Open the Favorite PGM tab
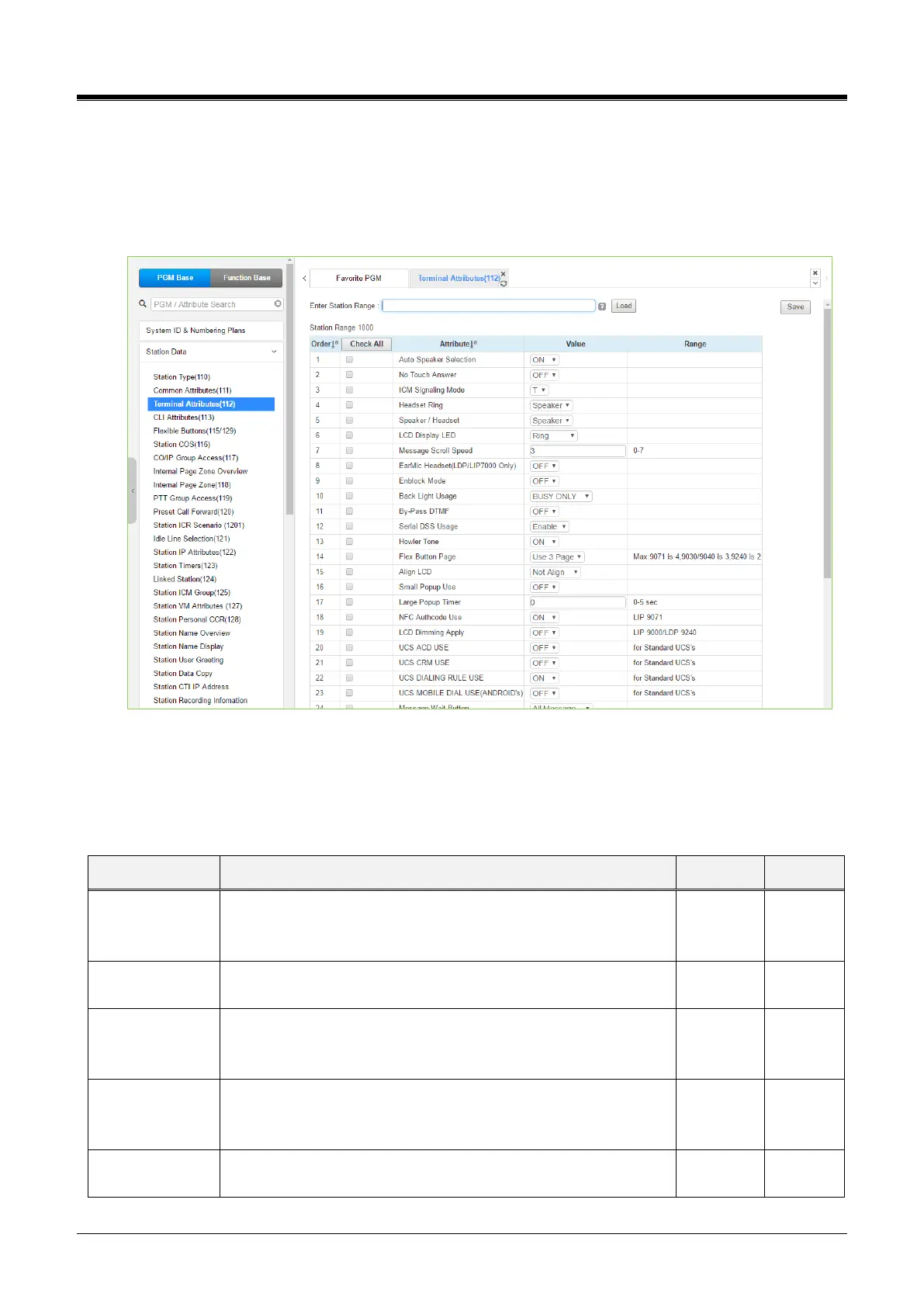This screenshot has width=924, height=1307. [358, 278]
